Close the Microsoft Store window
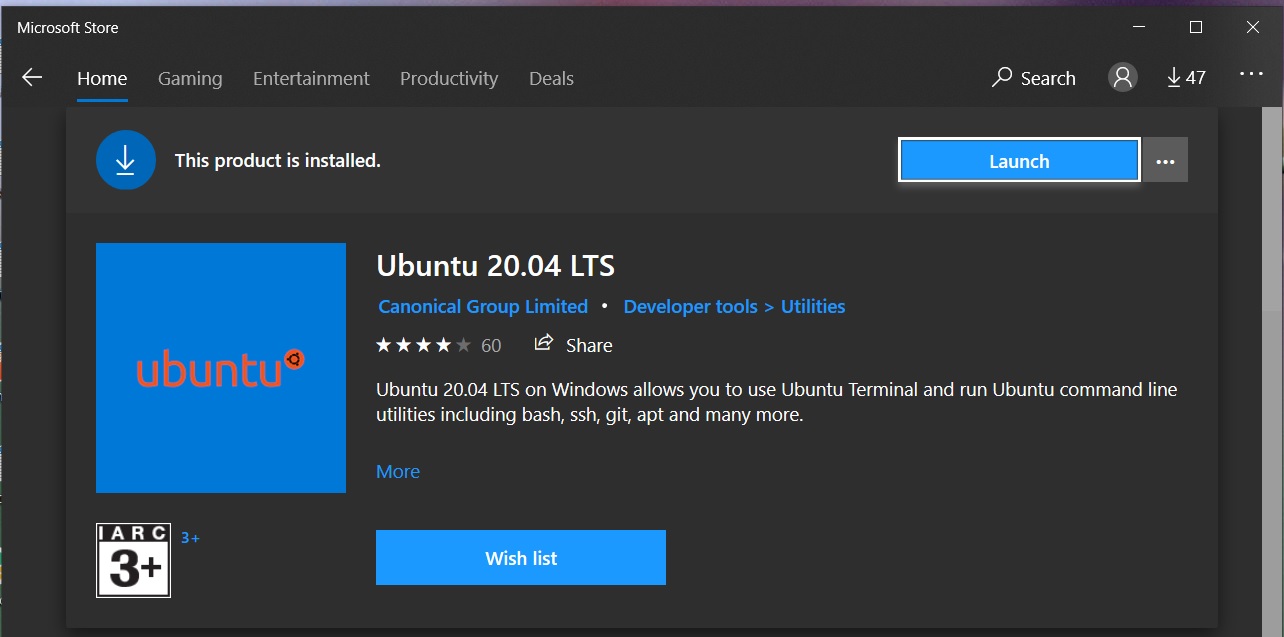The image size is (1284, 637). [x=1253, y=28]
